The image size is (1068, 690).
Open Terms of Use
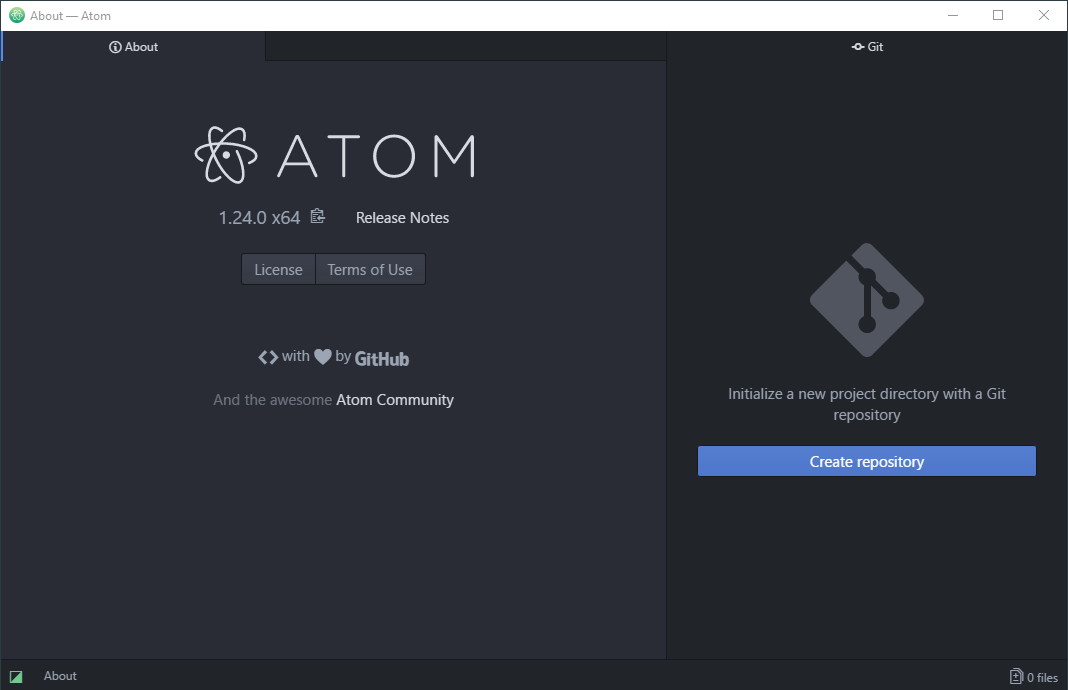(x=370, y=270)
